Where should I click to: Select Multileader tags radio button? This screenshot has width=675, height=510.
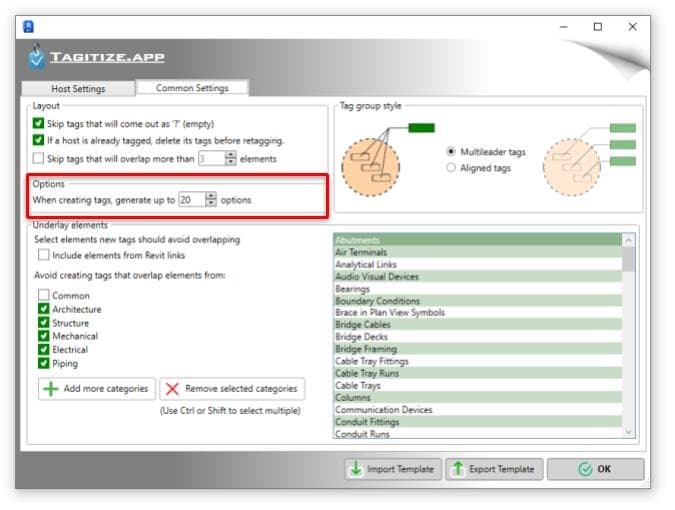[451, 151]
